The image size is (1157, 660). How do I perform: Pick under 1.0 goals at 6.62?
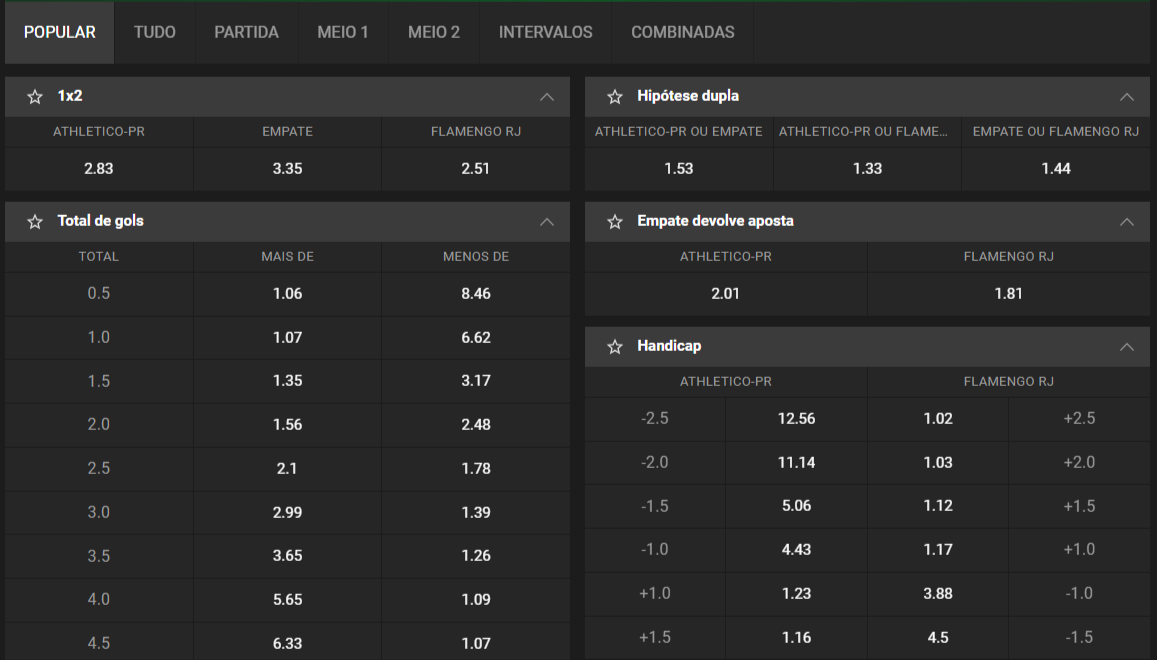click(476, 337)
